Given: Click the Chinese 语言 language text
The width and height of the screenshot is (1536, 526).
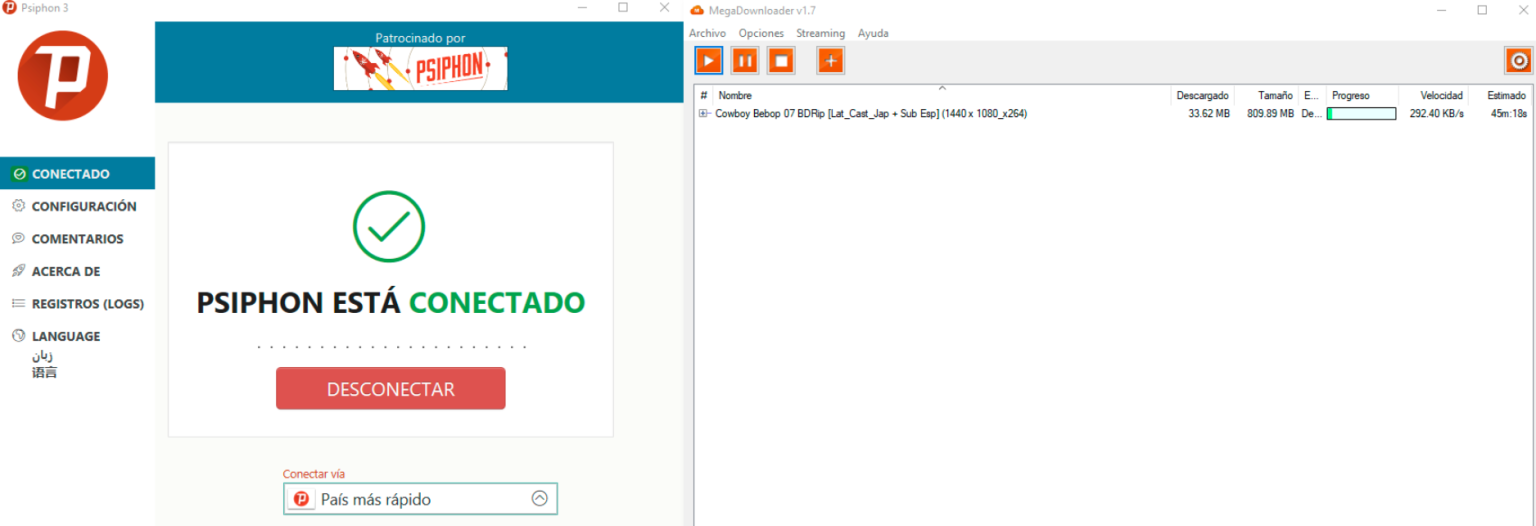Looking at the screenshot, I should coord(45,372).
